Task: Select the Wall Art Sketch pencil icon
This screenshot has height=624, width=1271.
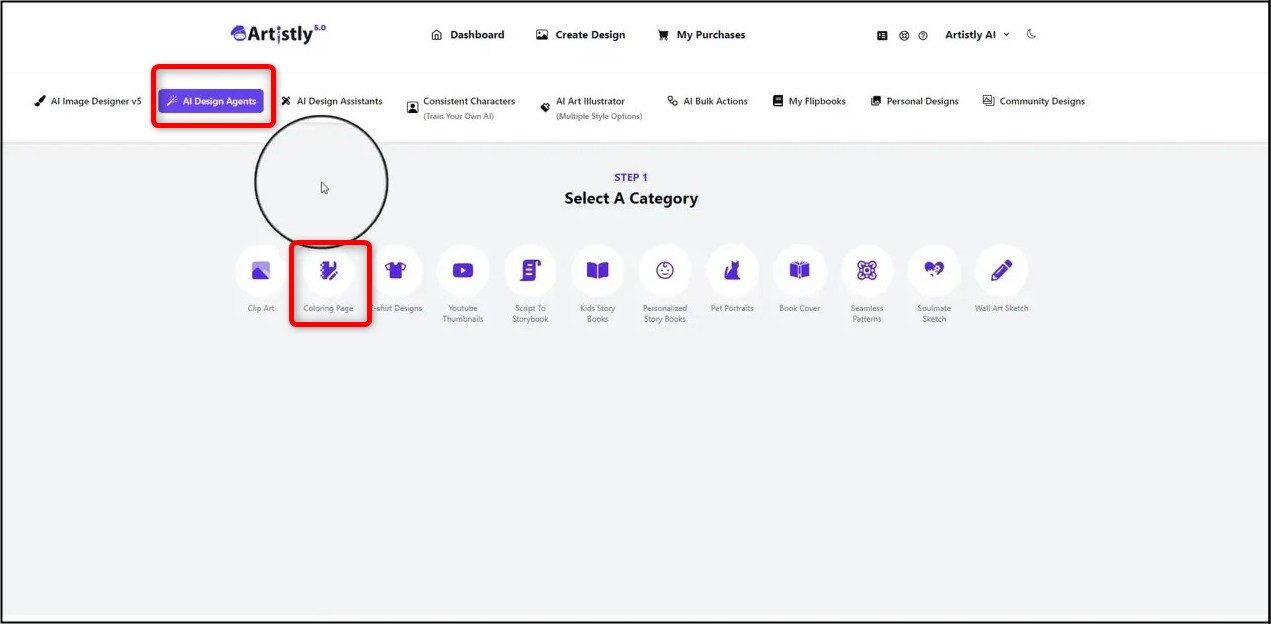Action: pos(1001,271)
